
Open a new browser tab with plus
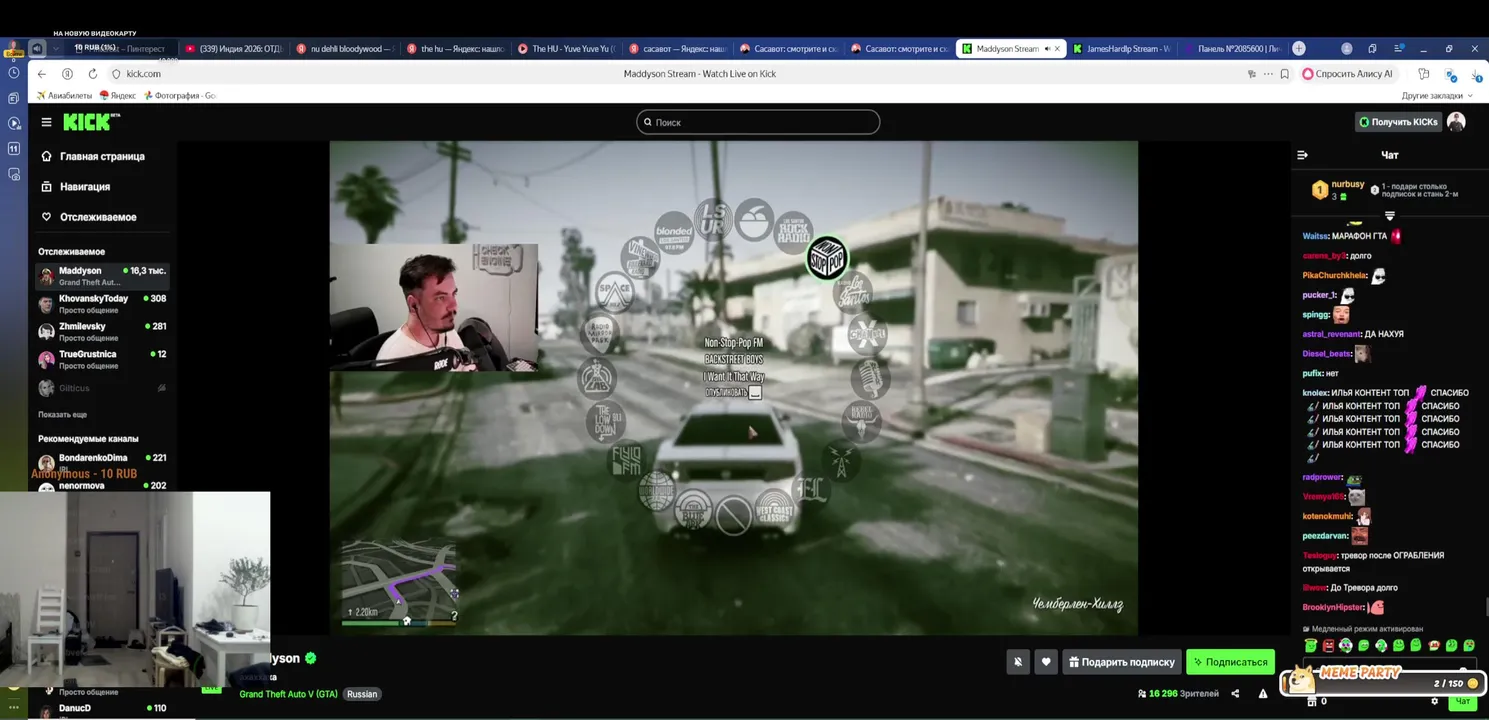pos(1299,48)
